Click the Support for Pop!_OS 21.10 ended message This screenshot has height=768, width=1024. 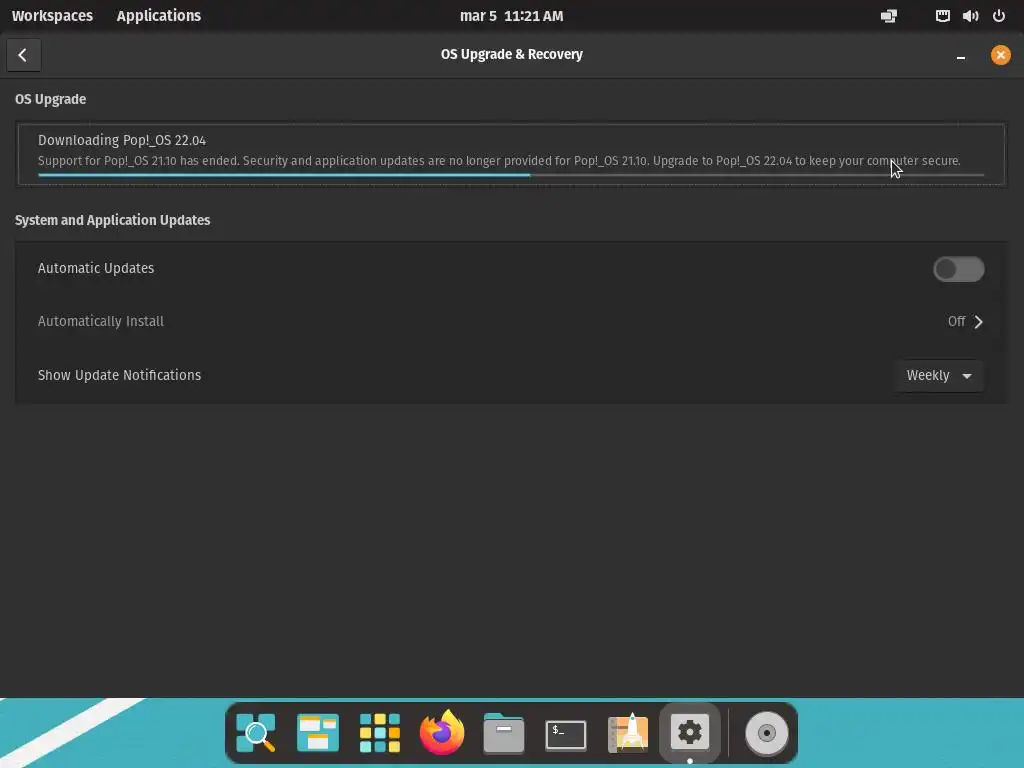tap(499, 161)
